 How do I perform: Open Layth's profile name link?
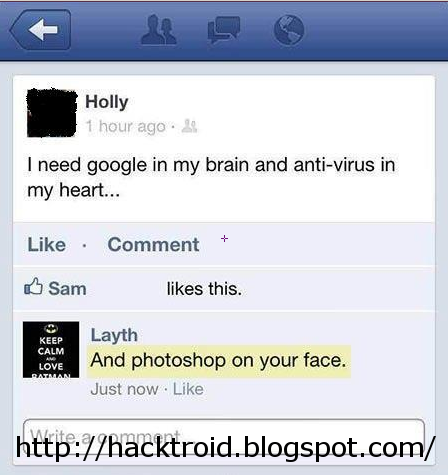point(114,335)
